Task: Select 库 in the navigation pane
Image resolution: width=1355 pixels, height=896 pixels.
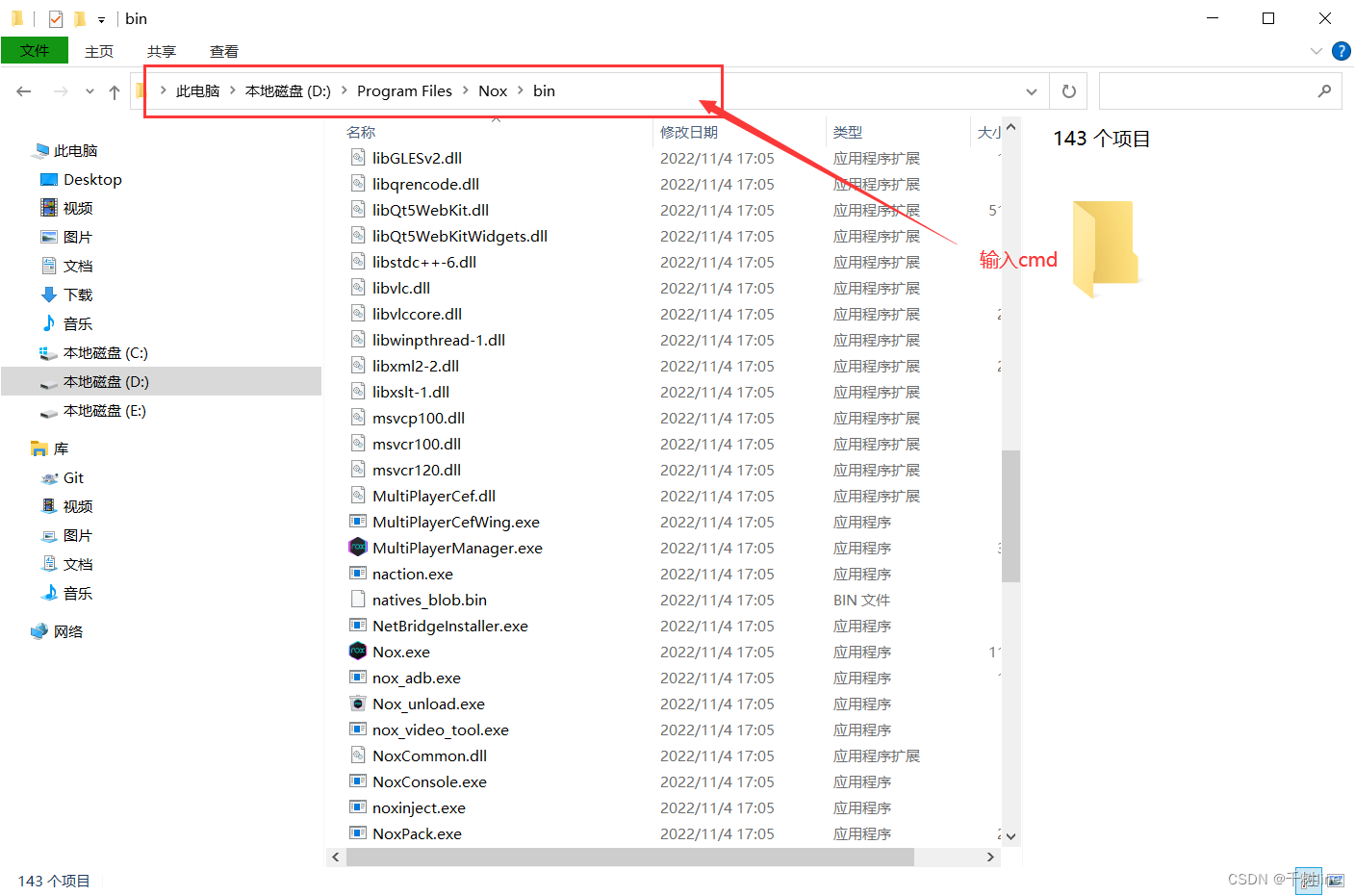Action: point(61,449)
